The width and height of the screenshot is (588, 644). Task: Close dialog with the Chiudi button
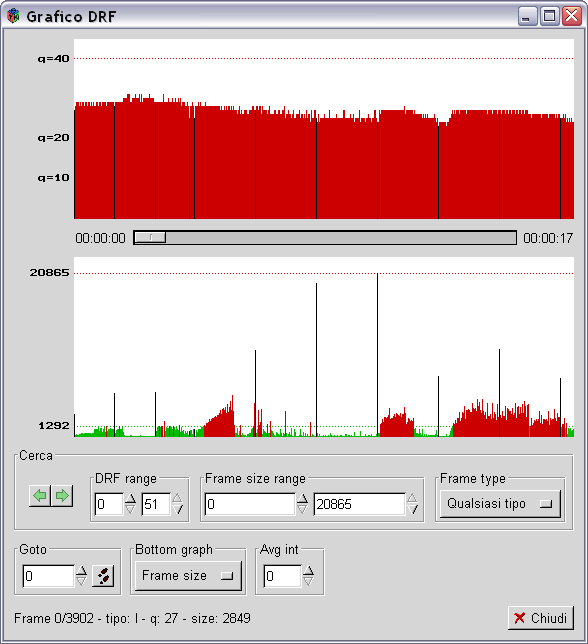tap(541, 618)
